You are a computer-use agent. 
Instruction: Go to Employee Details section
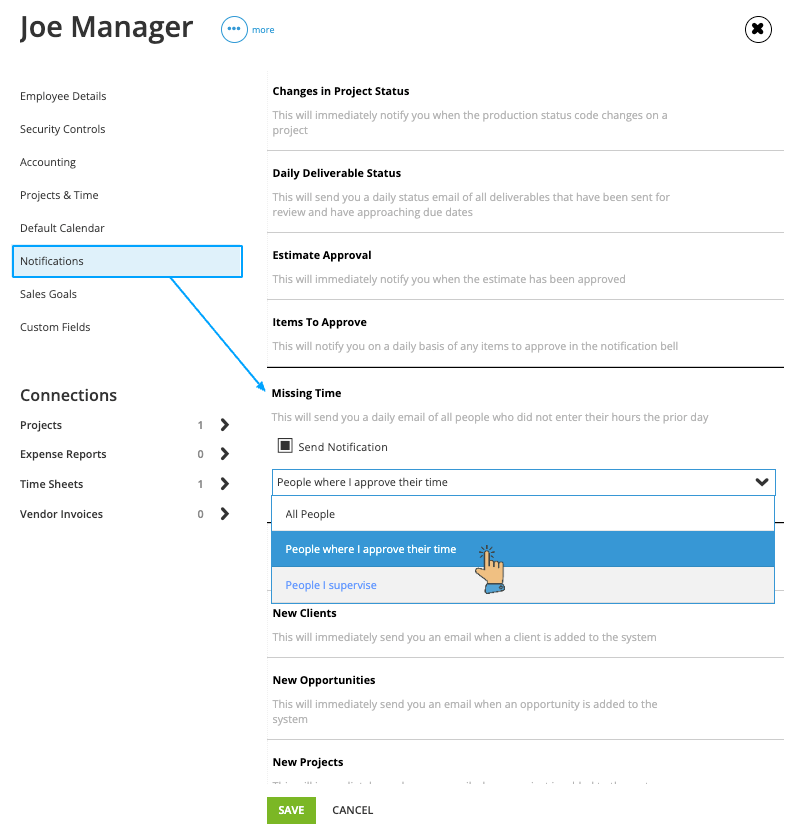63,96
